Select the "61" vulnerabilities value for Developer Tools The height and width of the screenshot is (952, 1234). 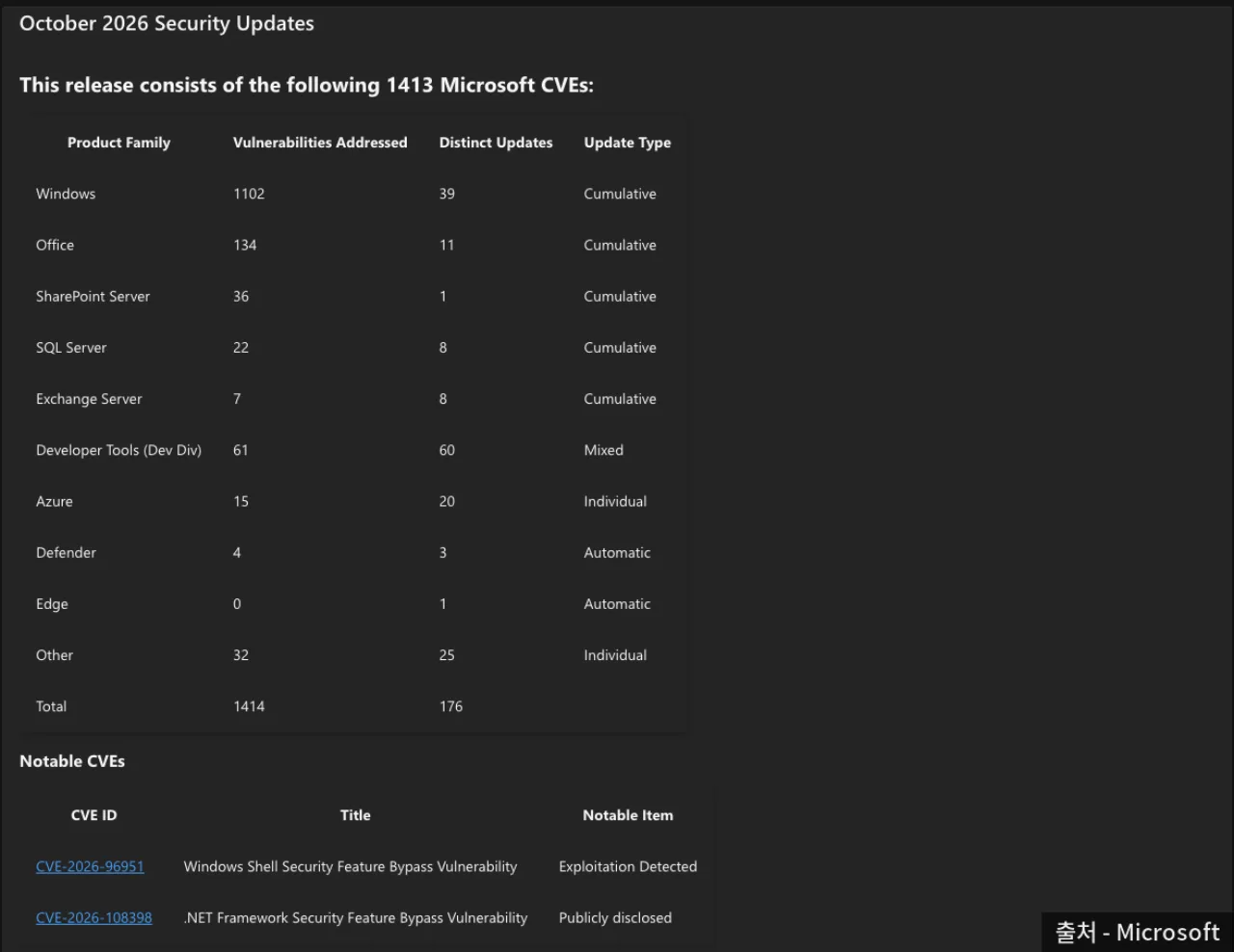click(241, 450)
